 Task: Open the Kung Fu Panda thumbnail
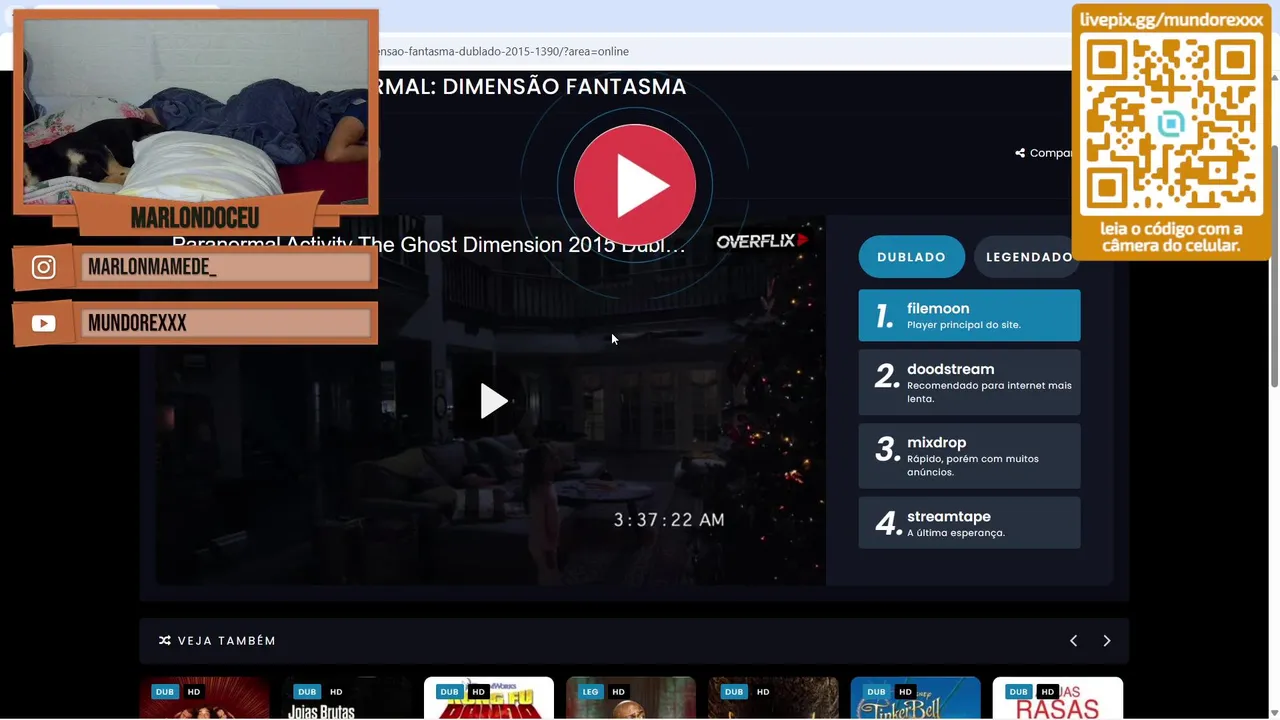tap(489, 698)
